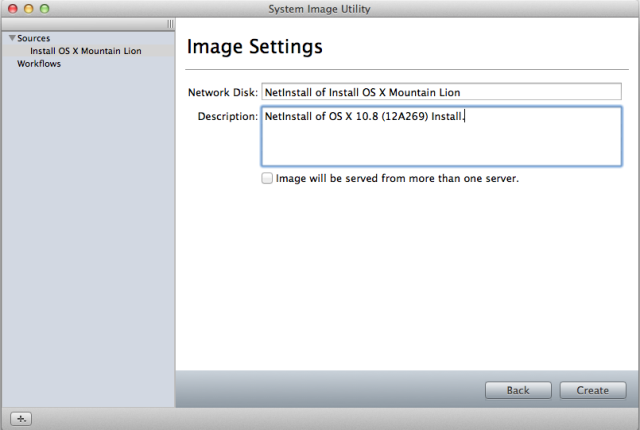This screenshot has width=640, height=430.
Task: Click the sidebar resize handle grip
Action: tap(170, 24)
